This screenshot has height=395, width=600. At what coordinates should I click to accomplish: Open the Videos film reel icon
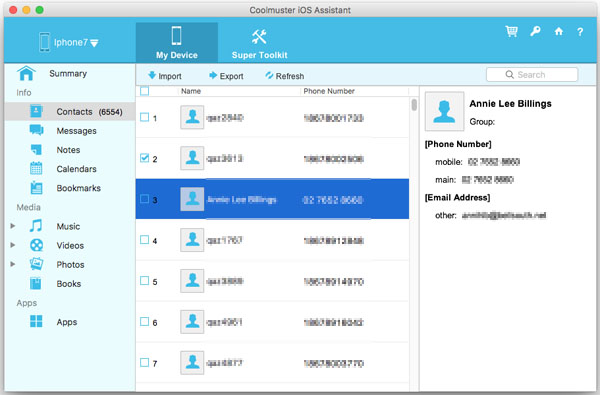click(36, 245)
